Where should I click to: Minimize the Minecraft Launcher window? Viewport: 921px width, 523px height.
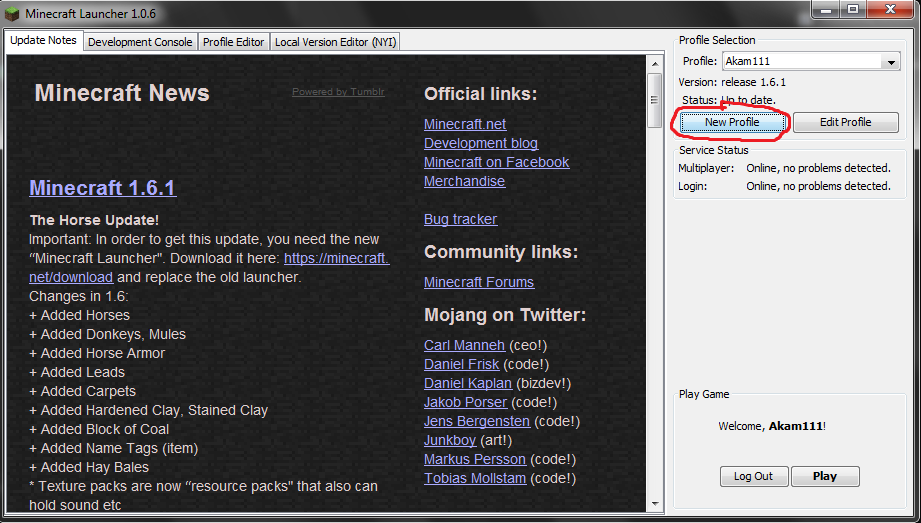click(x=826, y=9)
